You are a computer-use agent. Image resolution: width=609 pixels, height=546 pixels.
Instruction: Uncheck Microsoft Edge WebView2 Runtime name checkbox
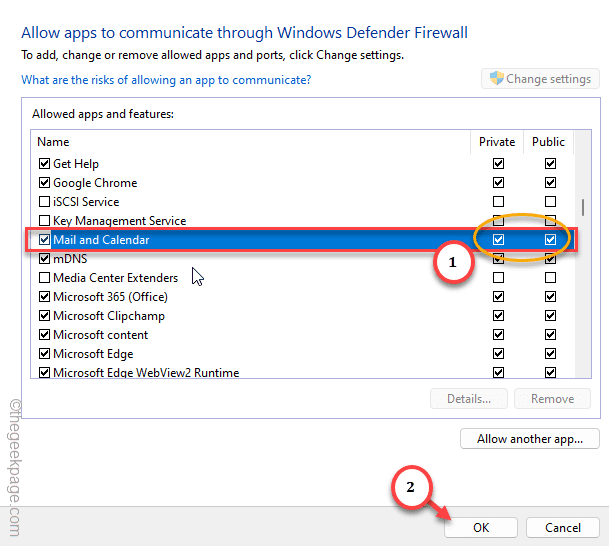pyautogui.click(x=44, y=372)
